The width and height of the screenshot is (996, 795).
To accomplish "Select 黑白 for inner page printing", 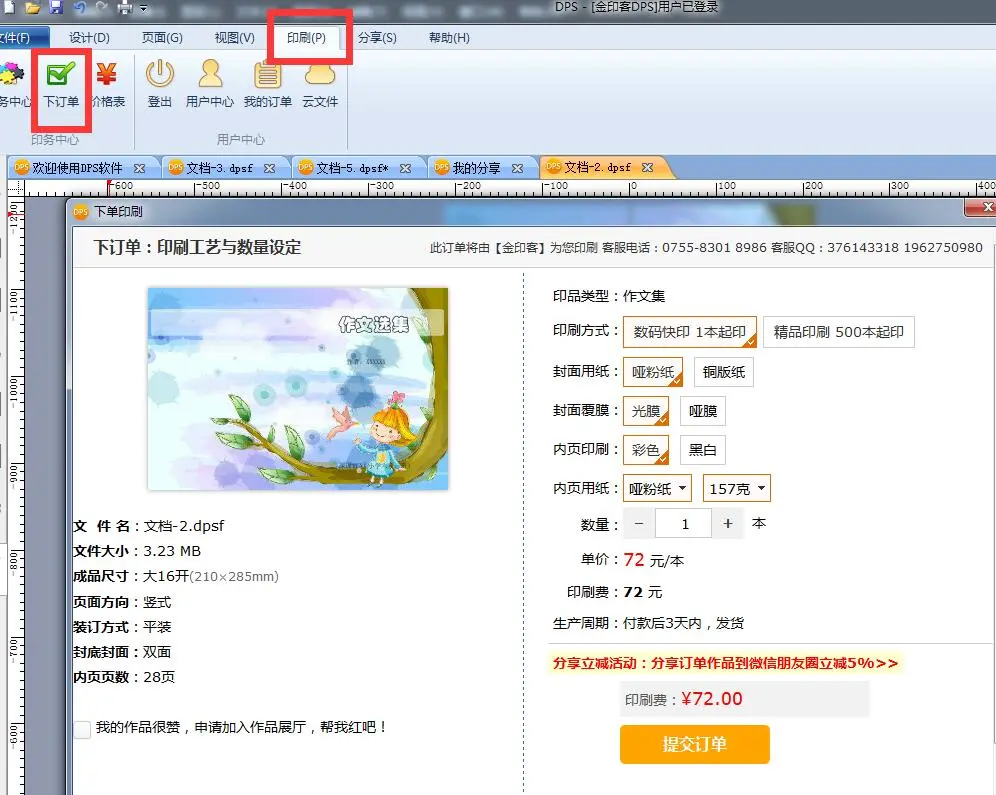I will pos(702,450).
